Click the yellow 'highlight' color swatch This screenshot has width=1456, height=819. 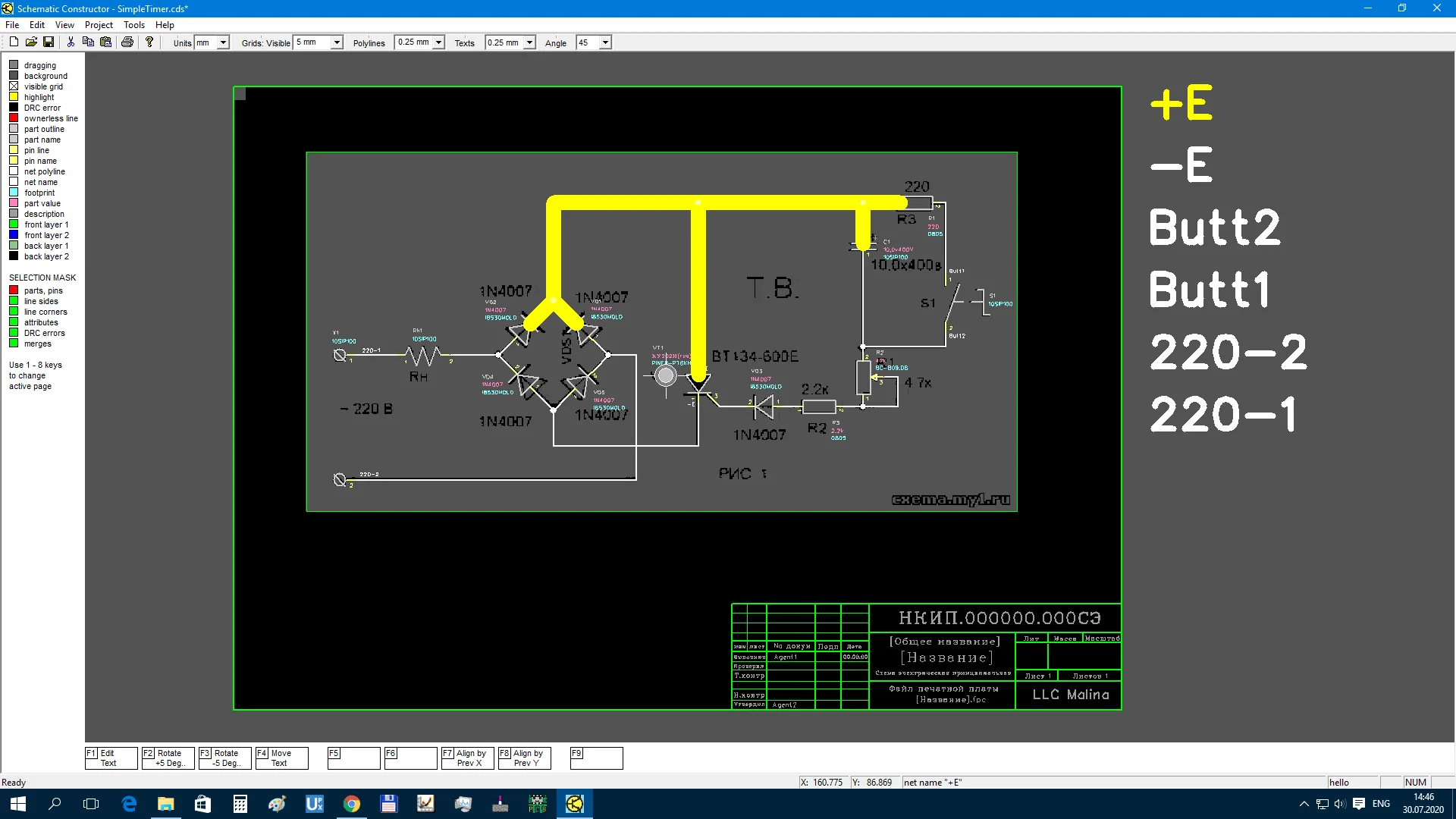(x=14, y=96)
